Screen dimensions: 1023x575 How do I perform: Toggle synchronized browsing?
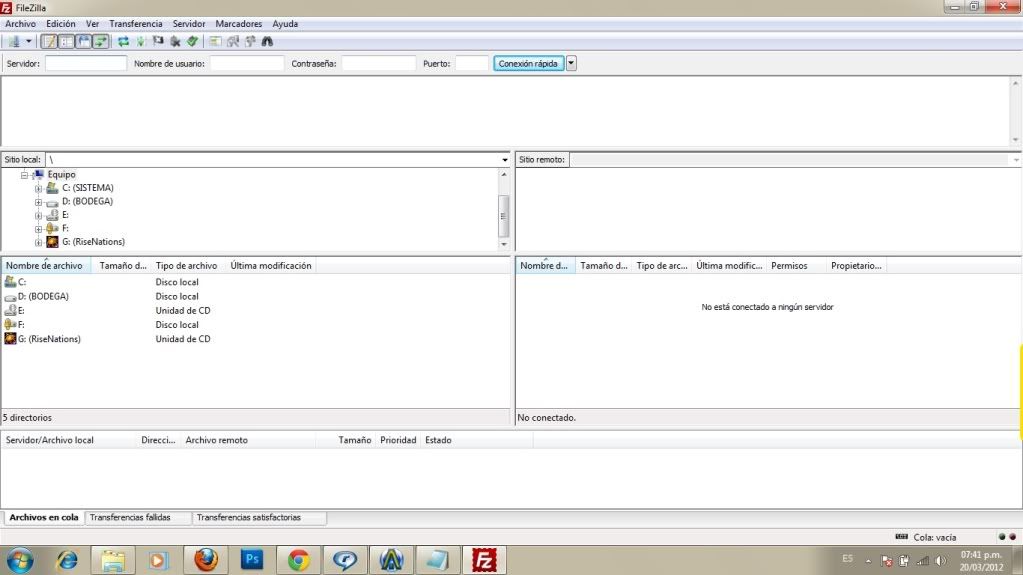250,42
